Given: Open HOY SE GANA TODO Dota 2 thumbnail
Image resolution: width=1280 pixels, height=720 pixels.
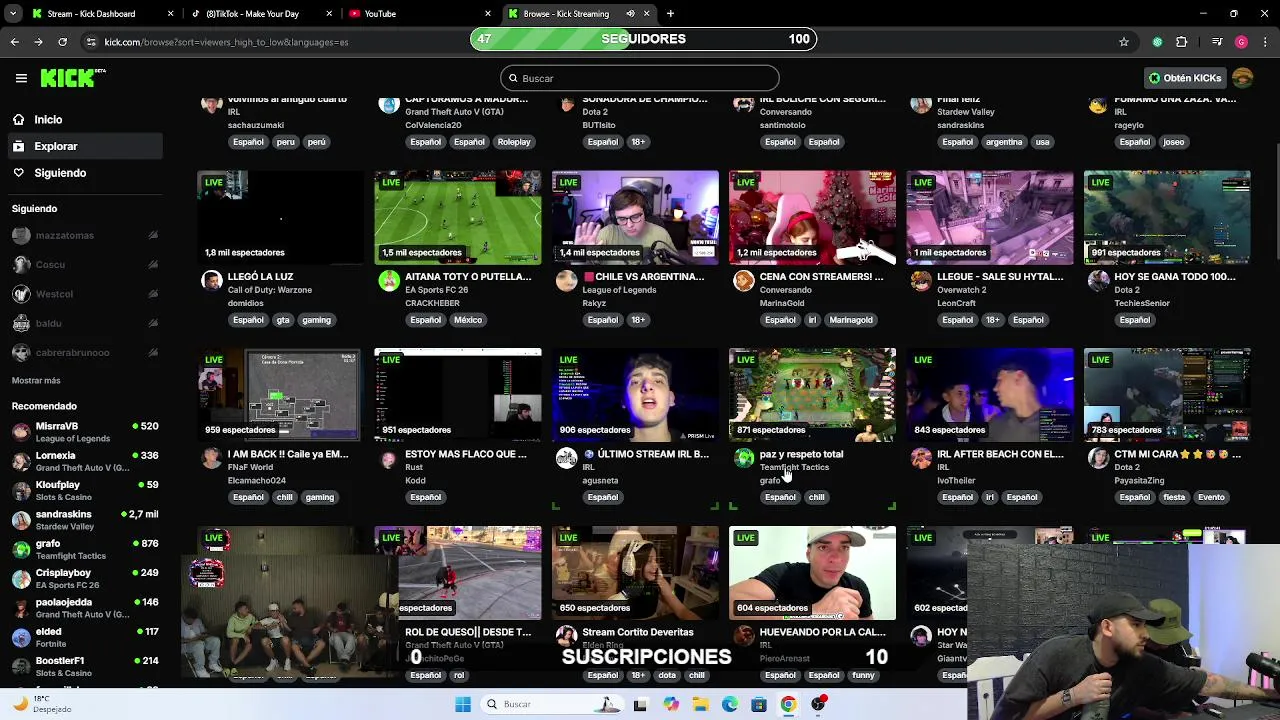Looking at the screenshot, I should pyautogui.click(x=1167, y=217).
